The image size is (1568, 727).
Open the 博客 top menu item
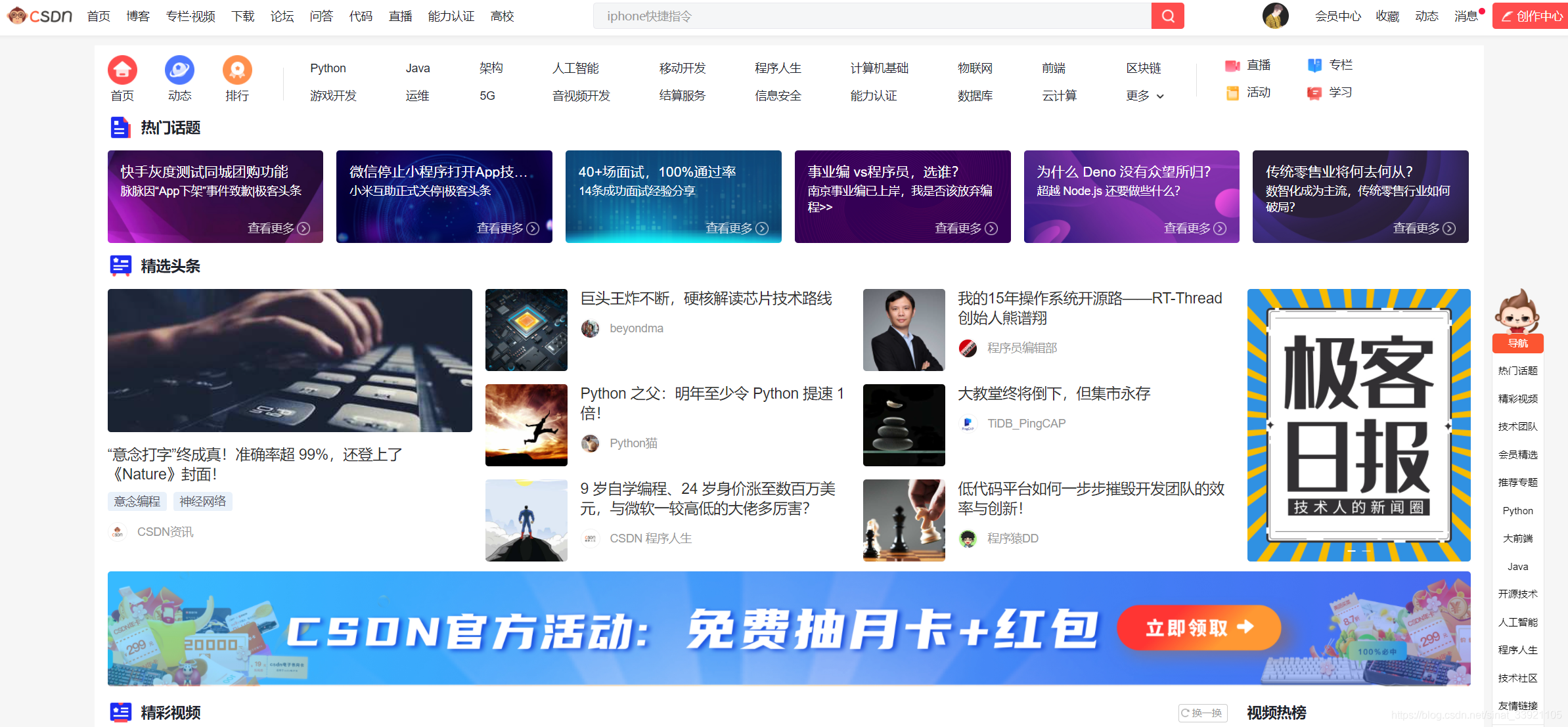[138, 16]
